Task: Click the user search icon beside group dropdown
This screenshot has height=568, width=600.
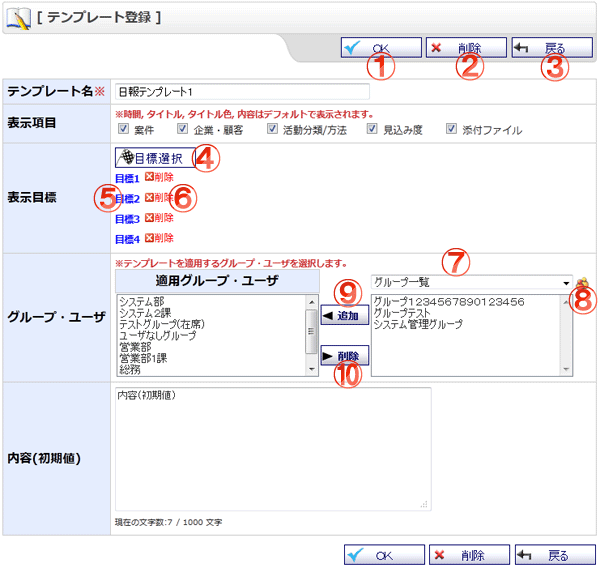Action: click(x=582, y=283)
